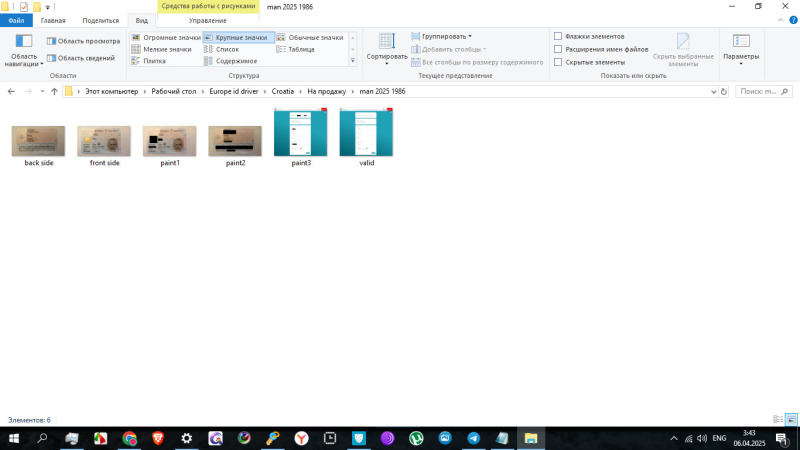Open the Главная ribbon tab
The height and width of the screenshot is (450, 800).
pyautogui.click(x=53, y=20)
